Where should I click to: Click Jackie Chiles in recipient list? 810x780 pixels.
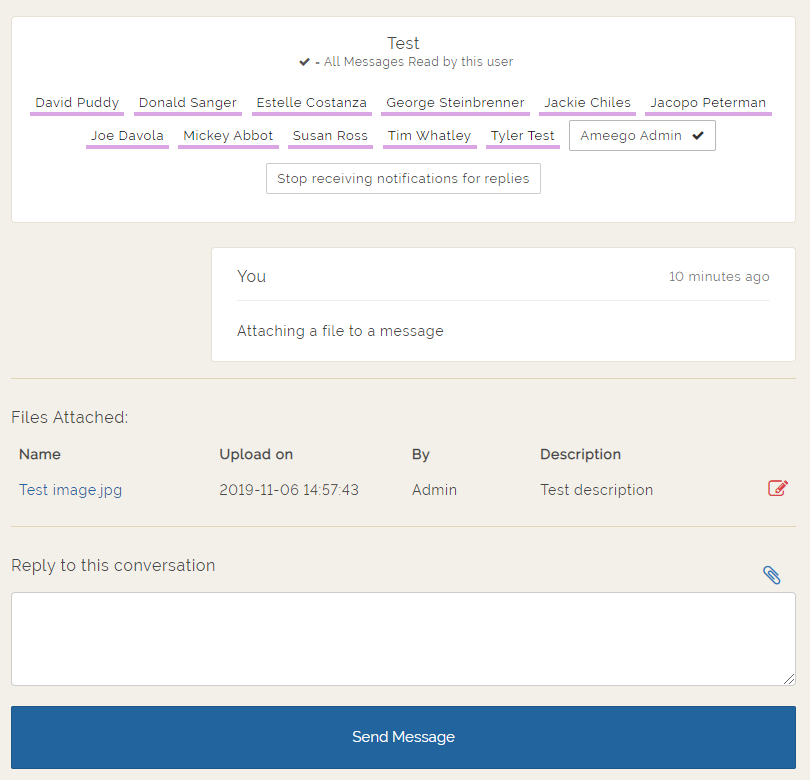click(x=587, y=103)
